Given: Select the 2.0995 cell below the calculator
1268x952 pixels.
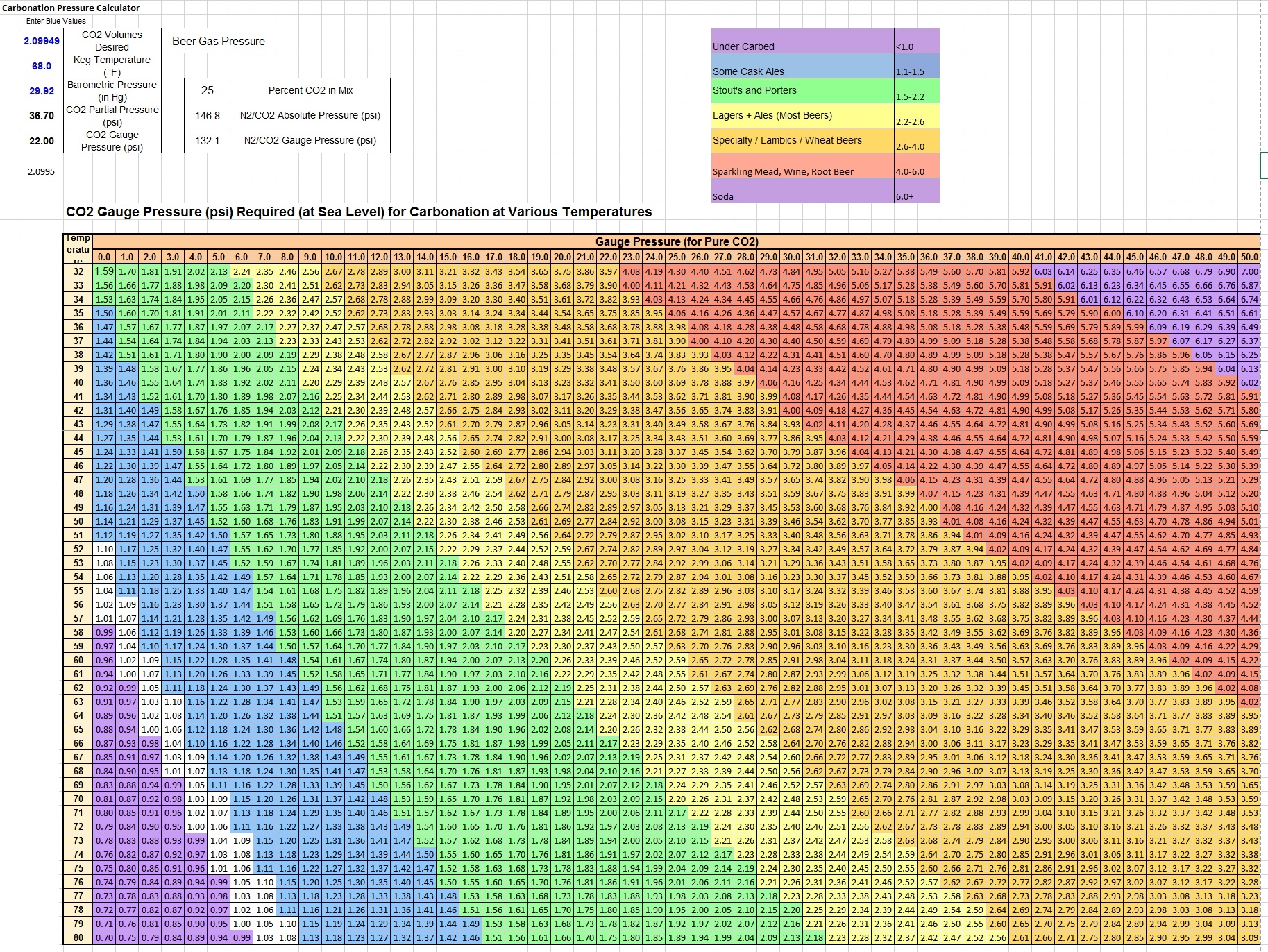Looking at the screenshot, I should point(42,171).
